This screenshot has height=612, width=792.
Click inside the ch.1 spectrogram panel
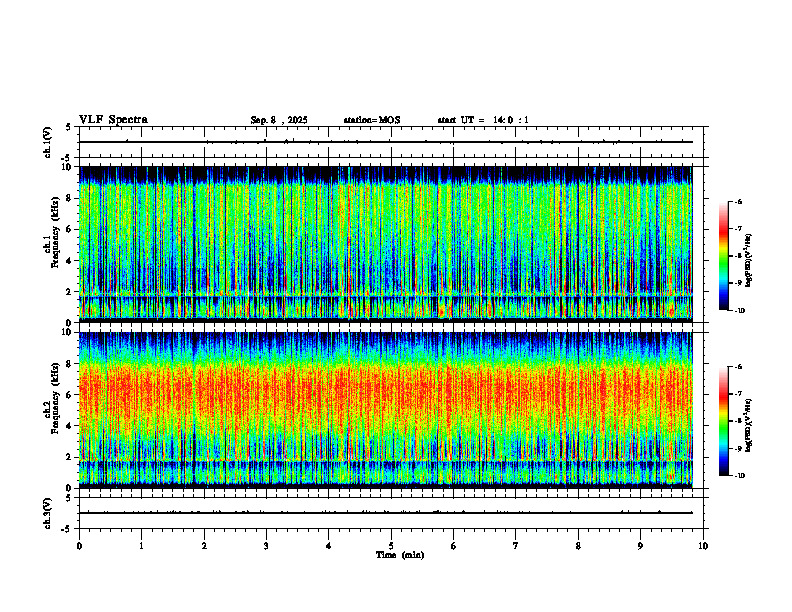point(386,244)
